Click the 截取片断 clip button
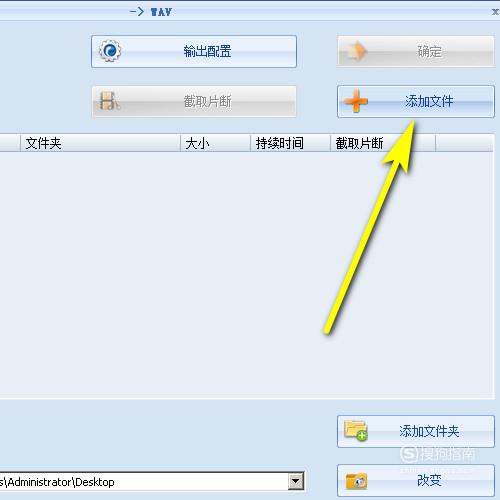This screenshot has height=500, width=500. tap(194, 101)
